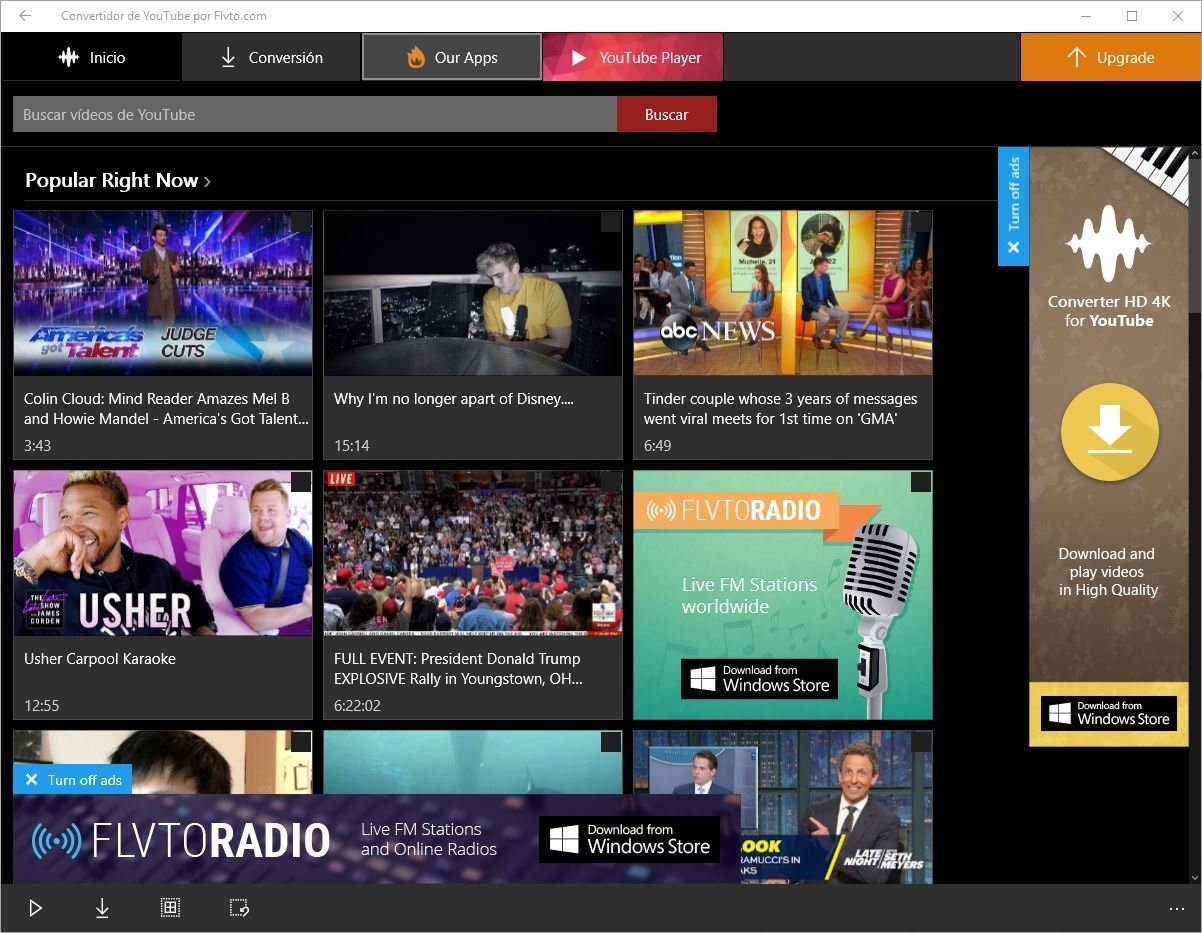The image size is (1202, 933).
Task: Go back using the title bar arrow
Action: point(25,16)
